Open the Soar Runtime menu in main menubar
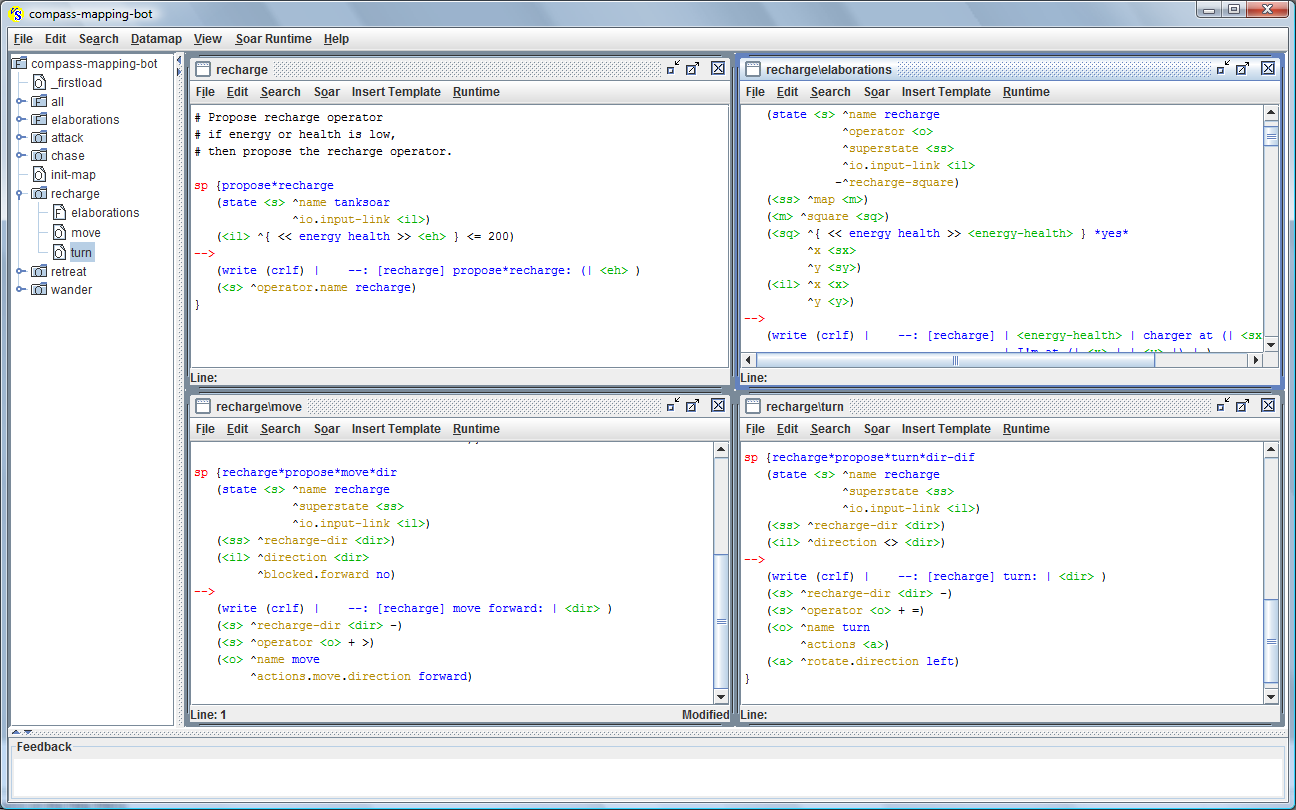This screenshot has height=810, width=1296. (x=273, y=39)
